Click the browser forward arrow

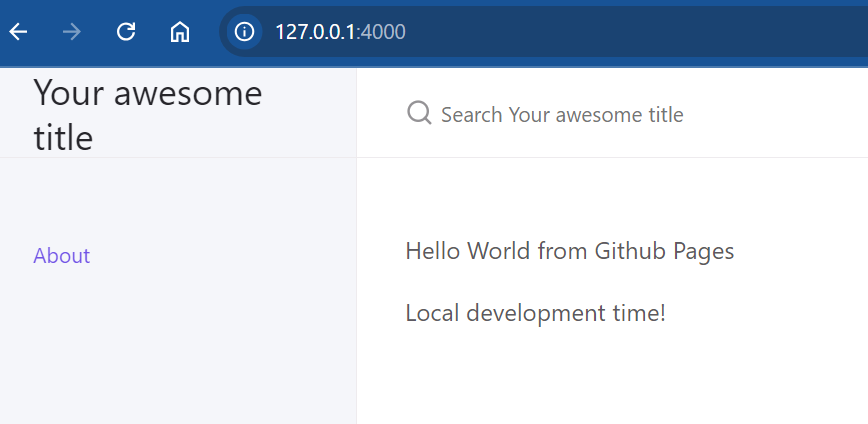click(72, 32)
